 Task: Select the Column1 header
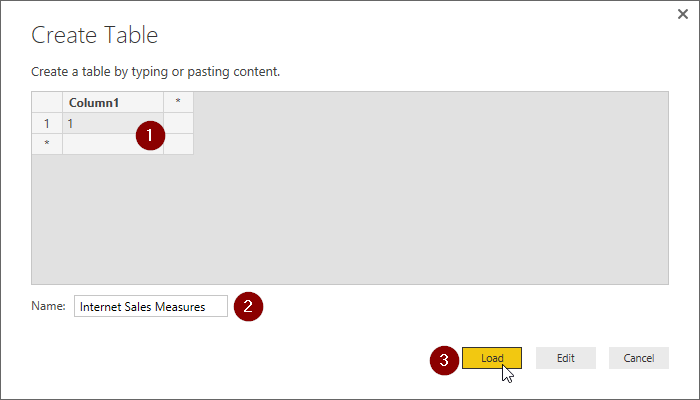pos(112,102)
